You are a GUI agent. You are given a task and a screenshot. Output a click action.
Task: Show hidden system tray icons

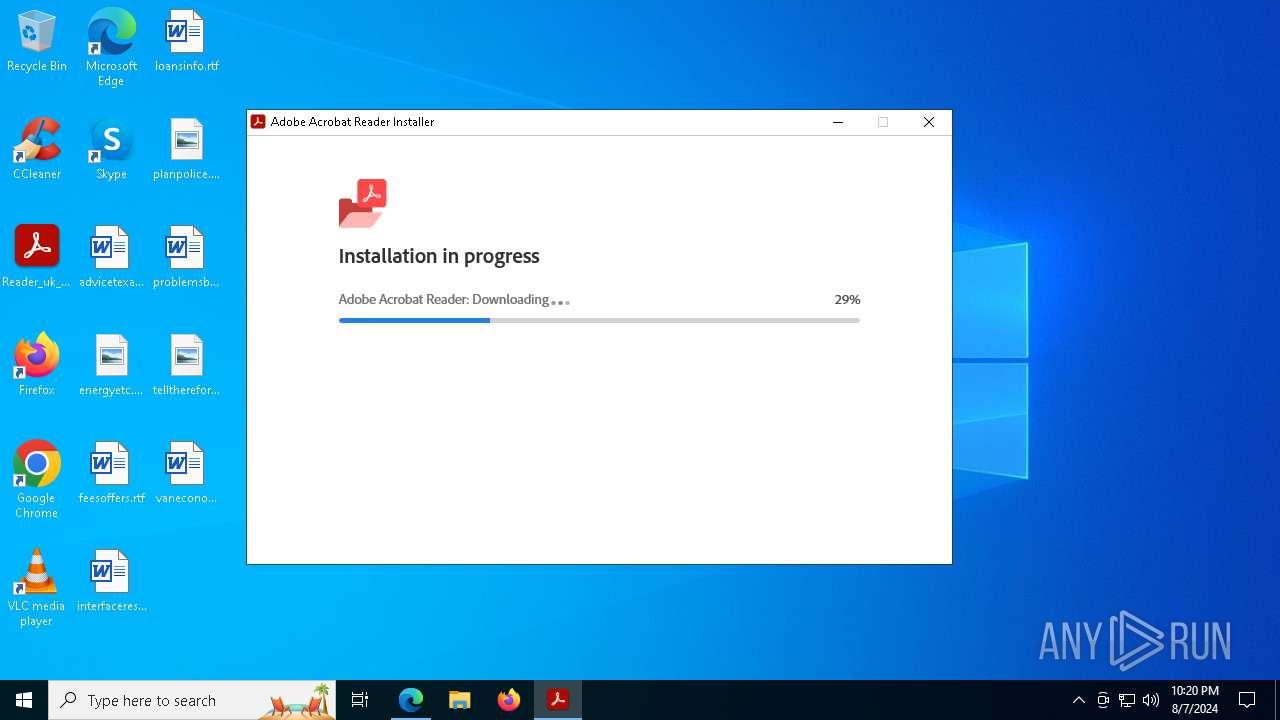tap(1078, 700)
